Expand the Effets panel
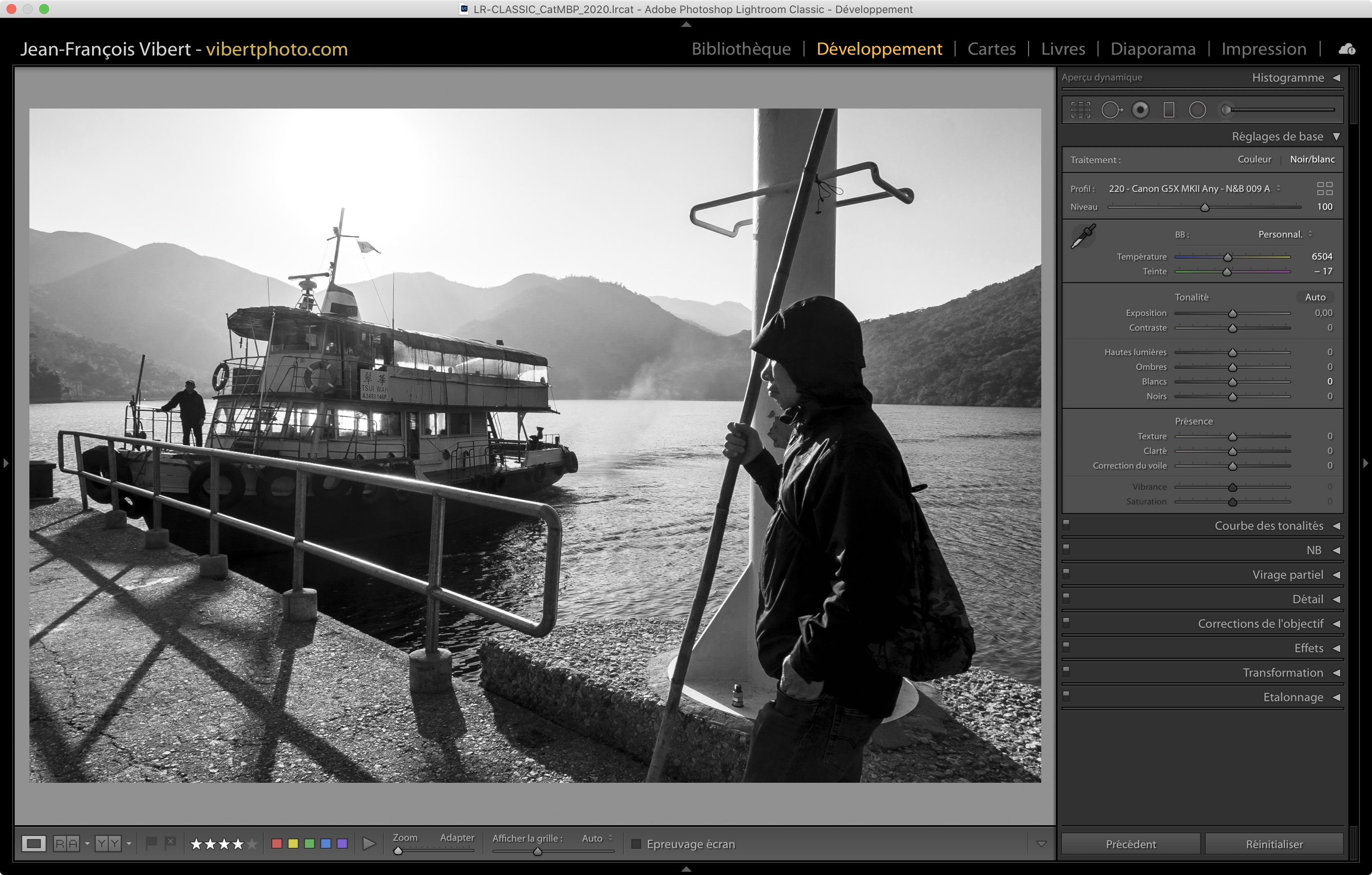 1308,648
